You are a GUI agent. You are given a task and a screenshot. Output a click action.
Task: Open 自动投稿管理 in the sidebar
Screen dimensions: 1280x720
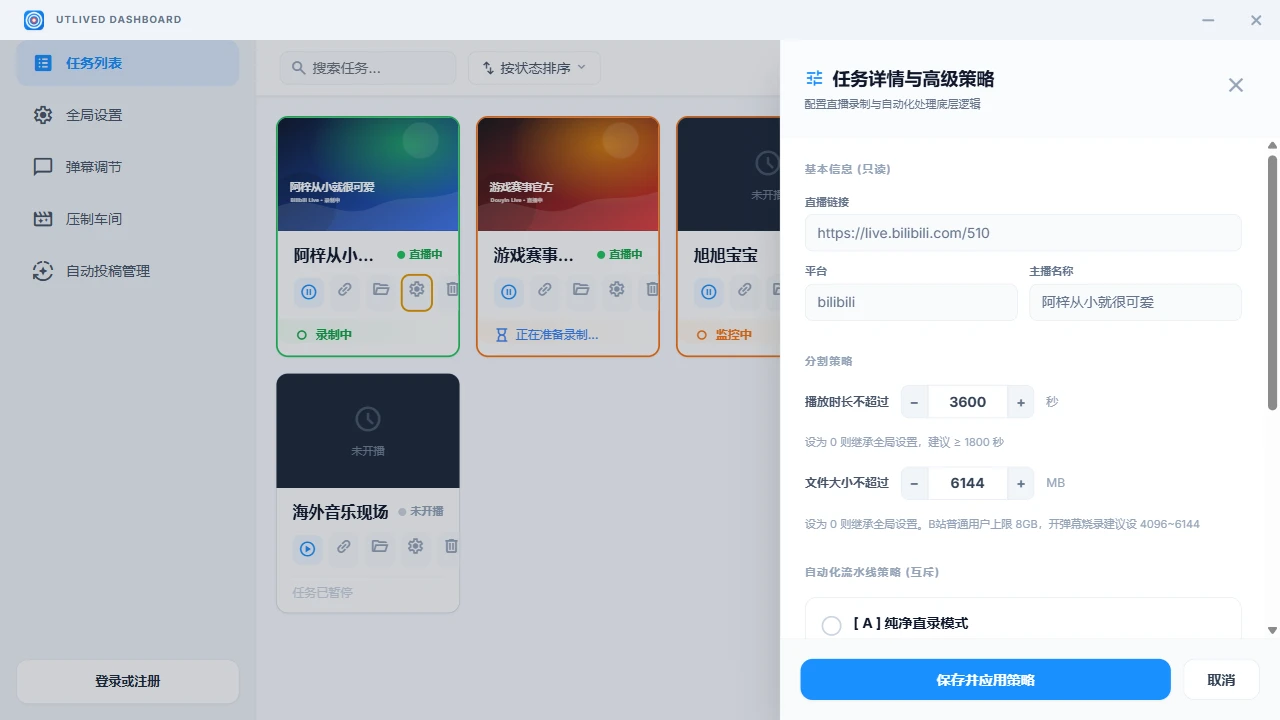pos(128,271)
